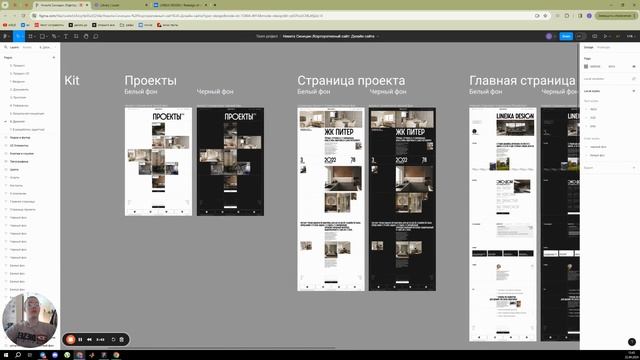Add a local style with plus icon

(634, 91)
